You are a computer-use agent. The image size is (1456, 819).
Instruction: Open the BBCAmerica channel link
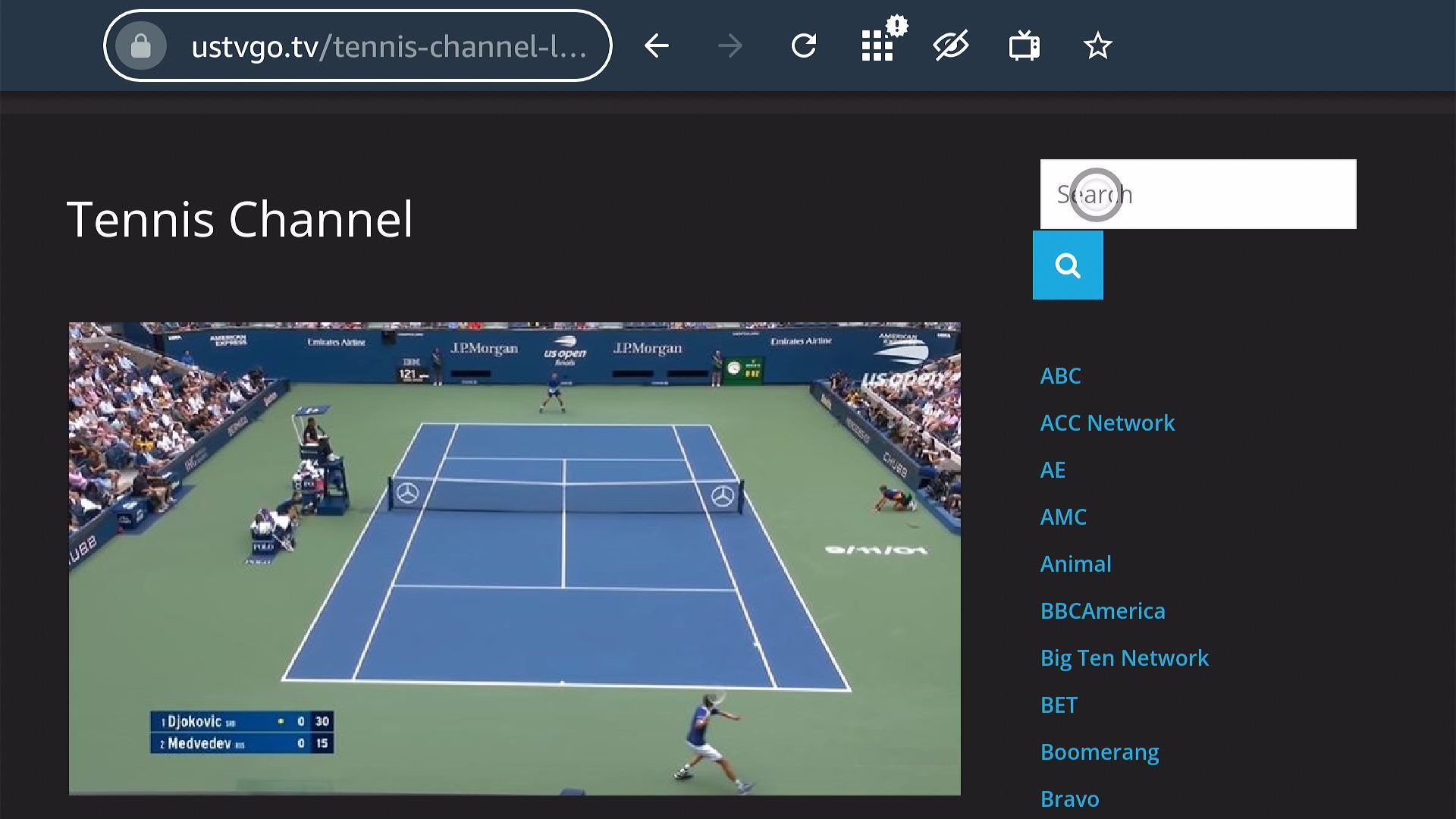pyautogui.click(x=1103, y=611)
